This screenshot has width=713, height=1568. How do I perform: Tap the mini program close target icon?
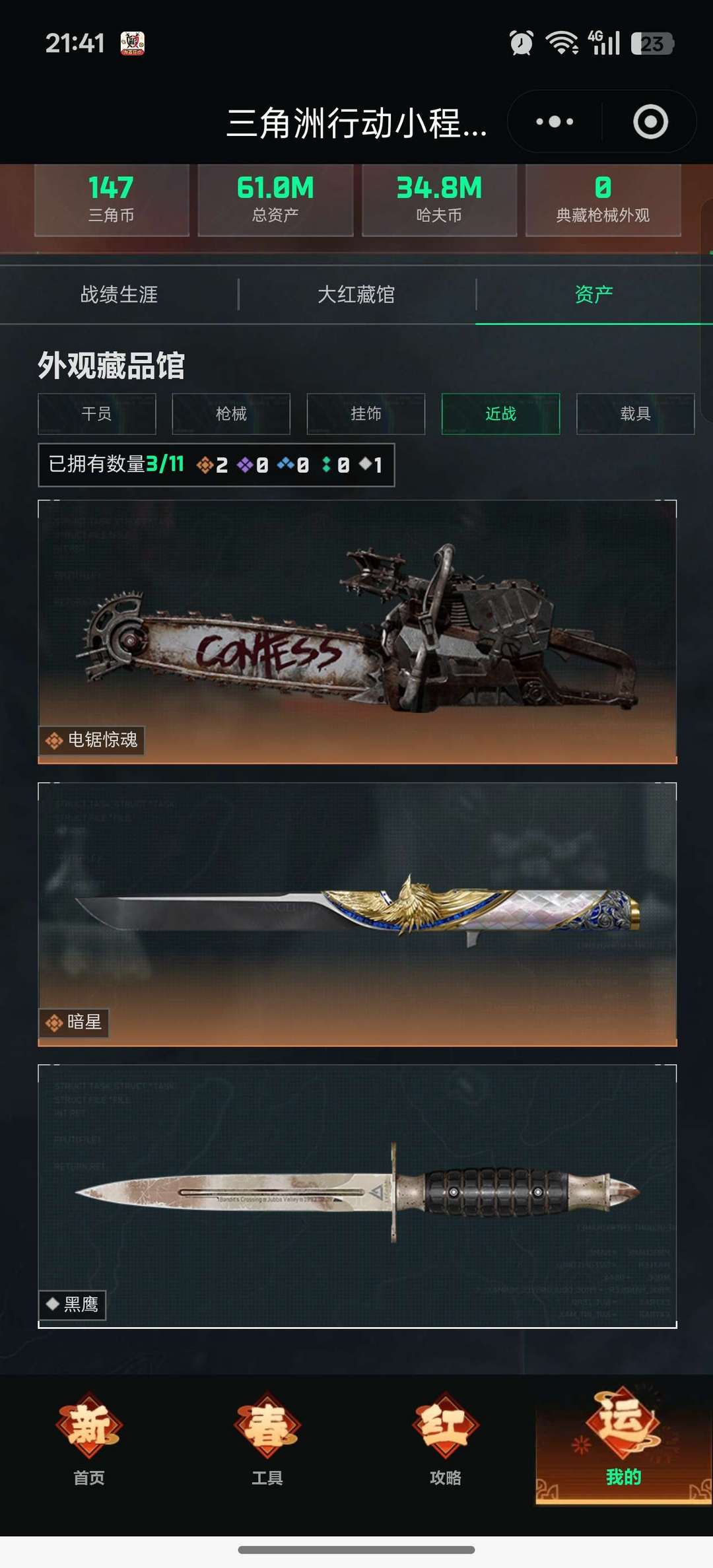650,121
